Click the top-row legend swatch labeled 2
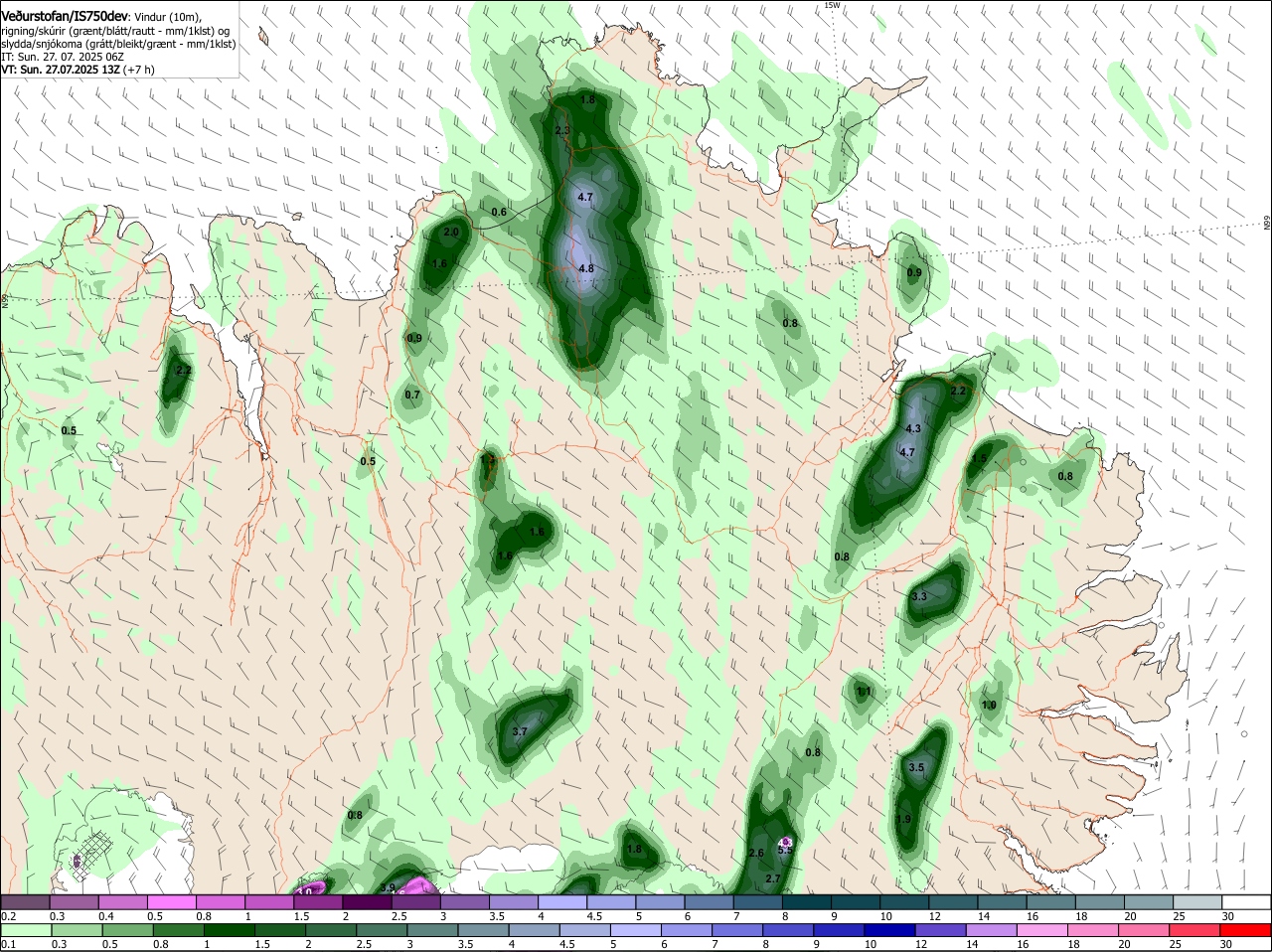Viewport: 1272px width, 952px height. 367,902
